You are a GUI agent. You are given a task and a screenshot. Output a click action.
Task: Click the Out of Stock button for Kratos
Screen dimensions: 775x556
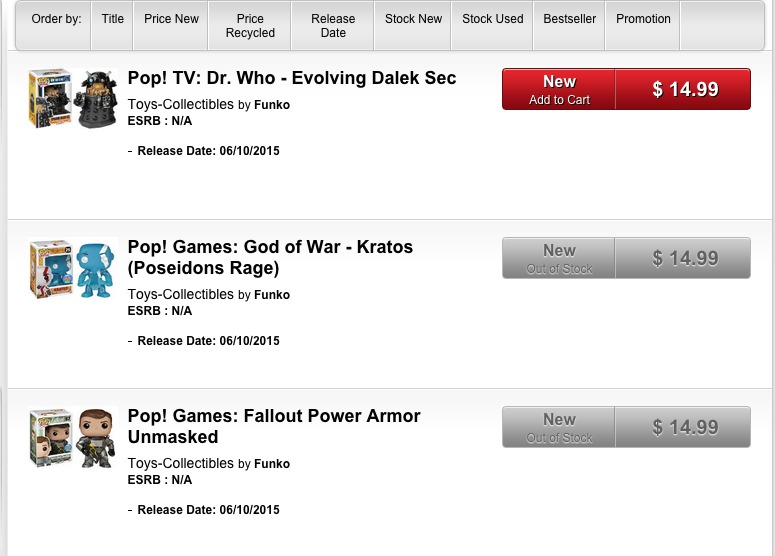click(x=559, y=258)
